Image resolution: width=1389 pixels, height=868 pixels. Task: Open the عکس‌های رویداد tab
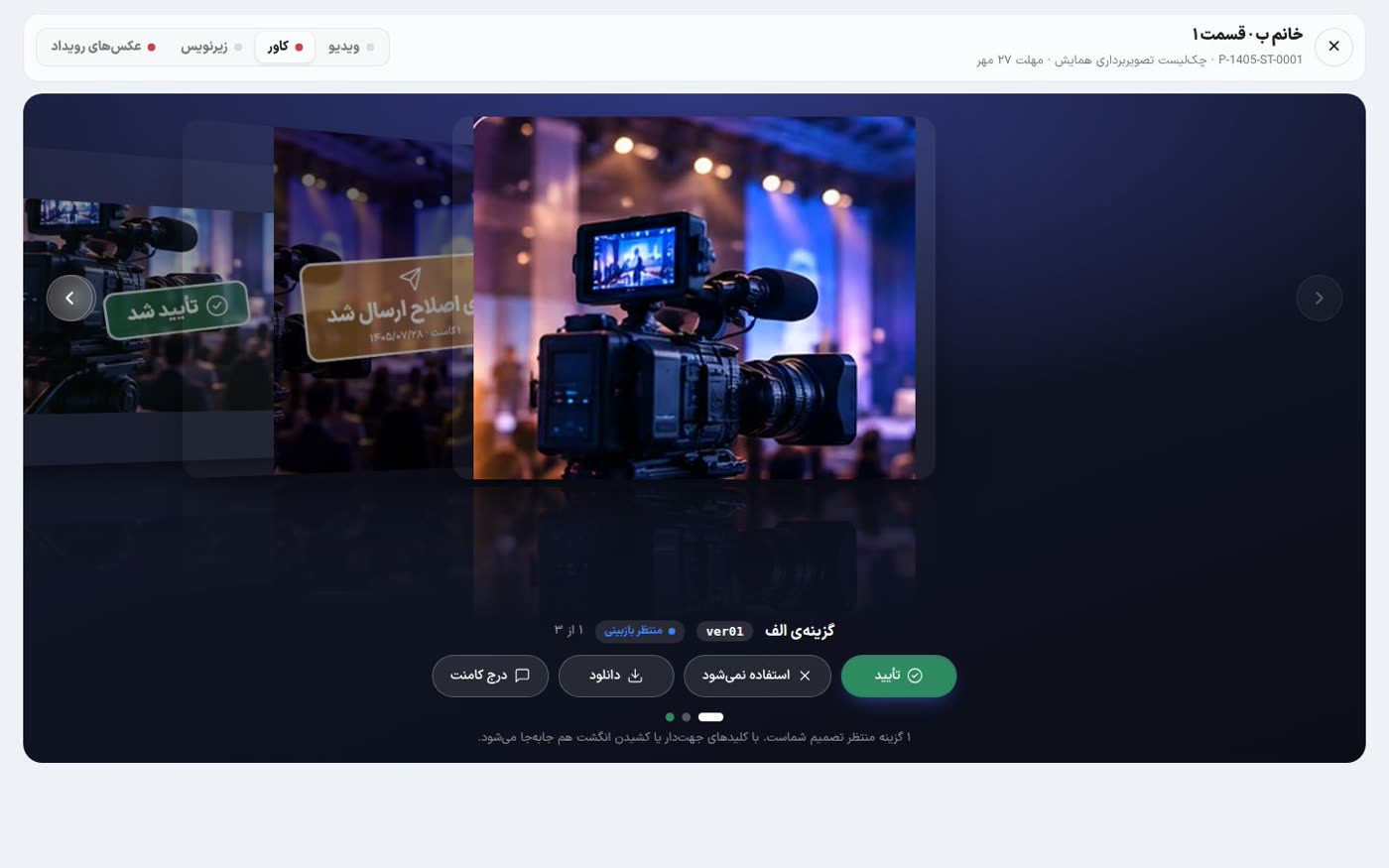click(103, 47)
